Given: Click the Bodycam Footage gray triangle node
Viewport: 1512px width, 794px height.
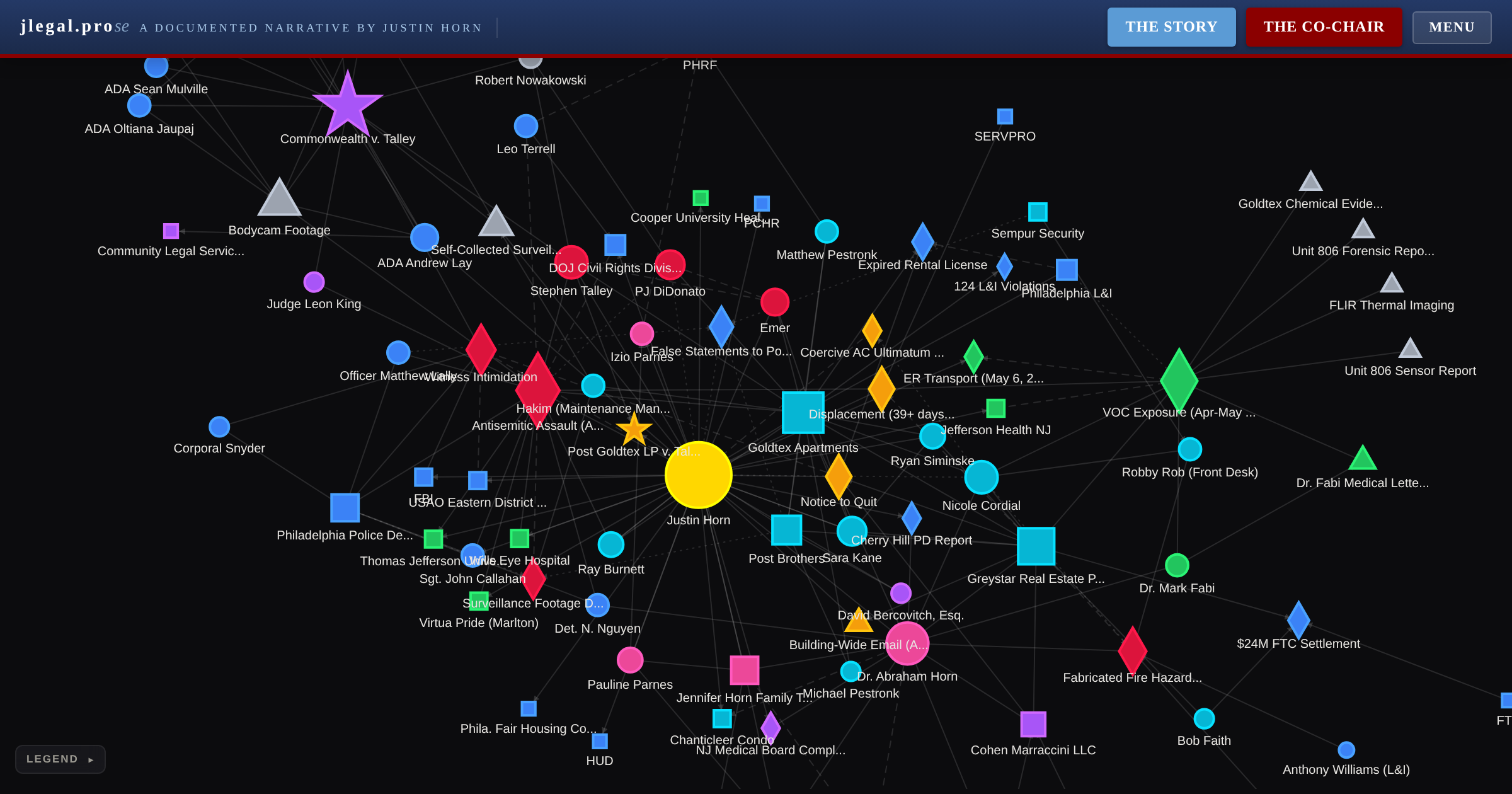Looking at the screenshot, I should click(x=280, y=198).
